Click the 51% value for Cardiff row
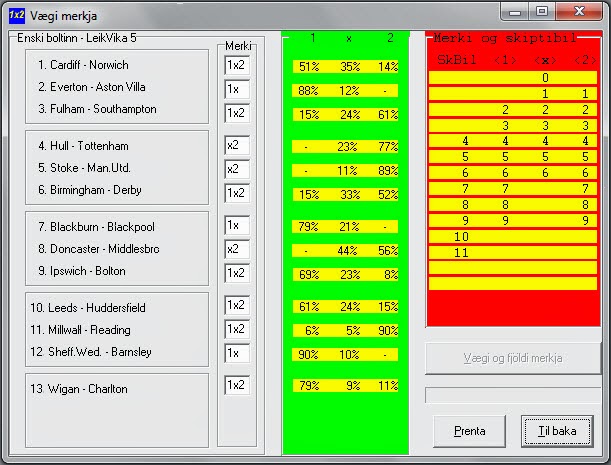611x465 pixels. (x=309, y=67)
